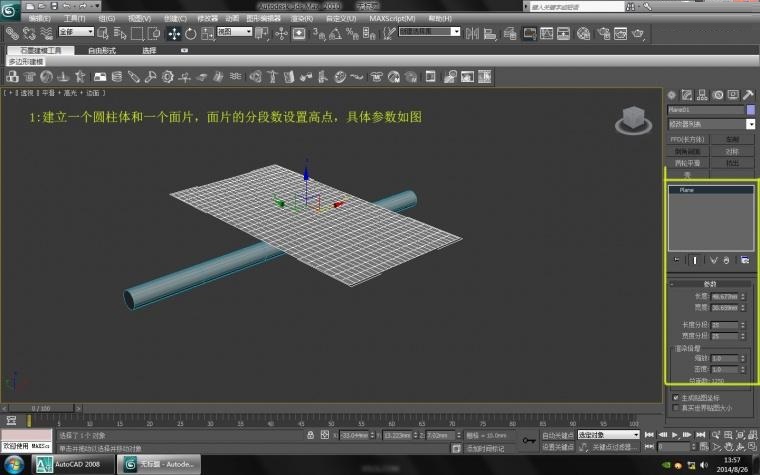Click the 添加时间标记 time tag field
The height and width of the screenshot is (475, 760).
click(486, 449)
